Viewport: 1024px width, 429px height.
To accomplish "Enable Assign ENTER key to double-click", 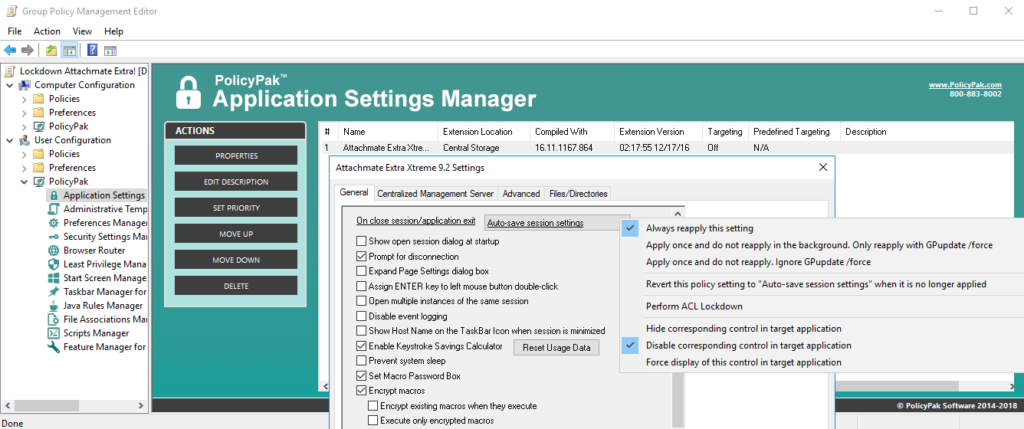I will 361,286.
